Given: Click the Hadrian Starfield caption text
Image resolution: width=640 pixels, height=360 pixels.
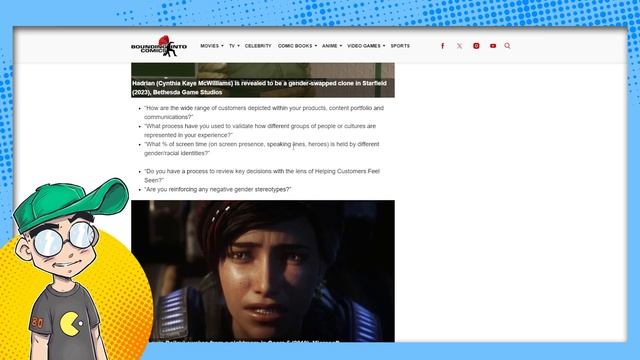Looking at the screenshot, I should (x=259, y=88).
